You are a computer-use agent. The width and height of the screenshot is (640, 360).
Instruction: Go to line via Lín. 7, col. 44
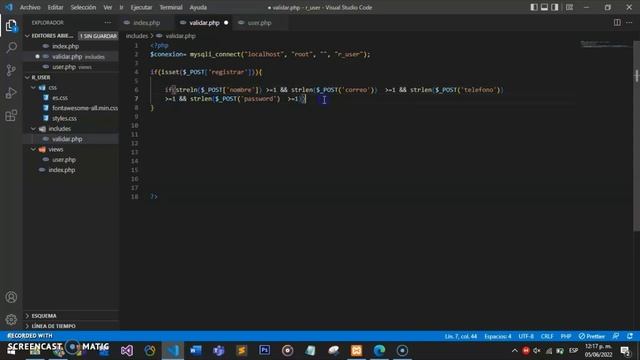tap(461, 336)
